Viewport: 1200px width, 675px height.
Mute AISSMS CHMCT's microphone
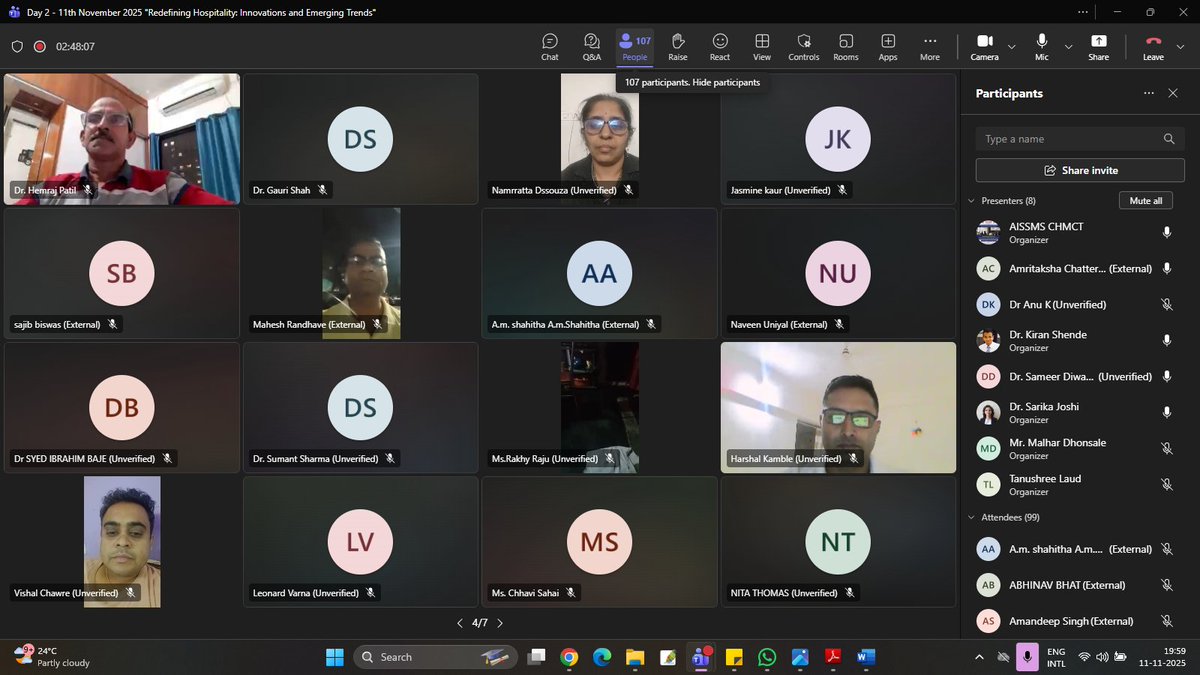coord(1166,232)
